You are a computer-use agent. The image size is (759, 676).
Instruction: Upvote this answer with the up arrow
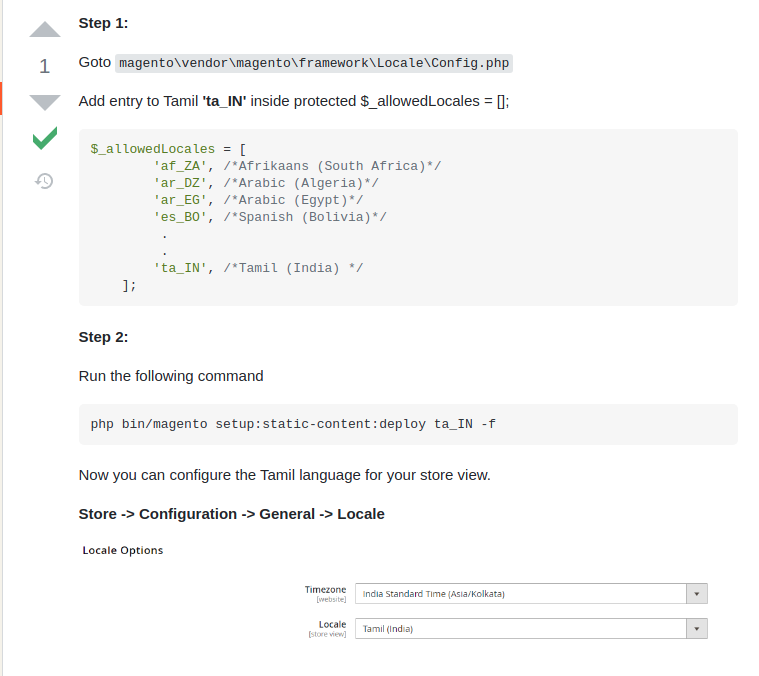(x=45, y=29)
